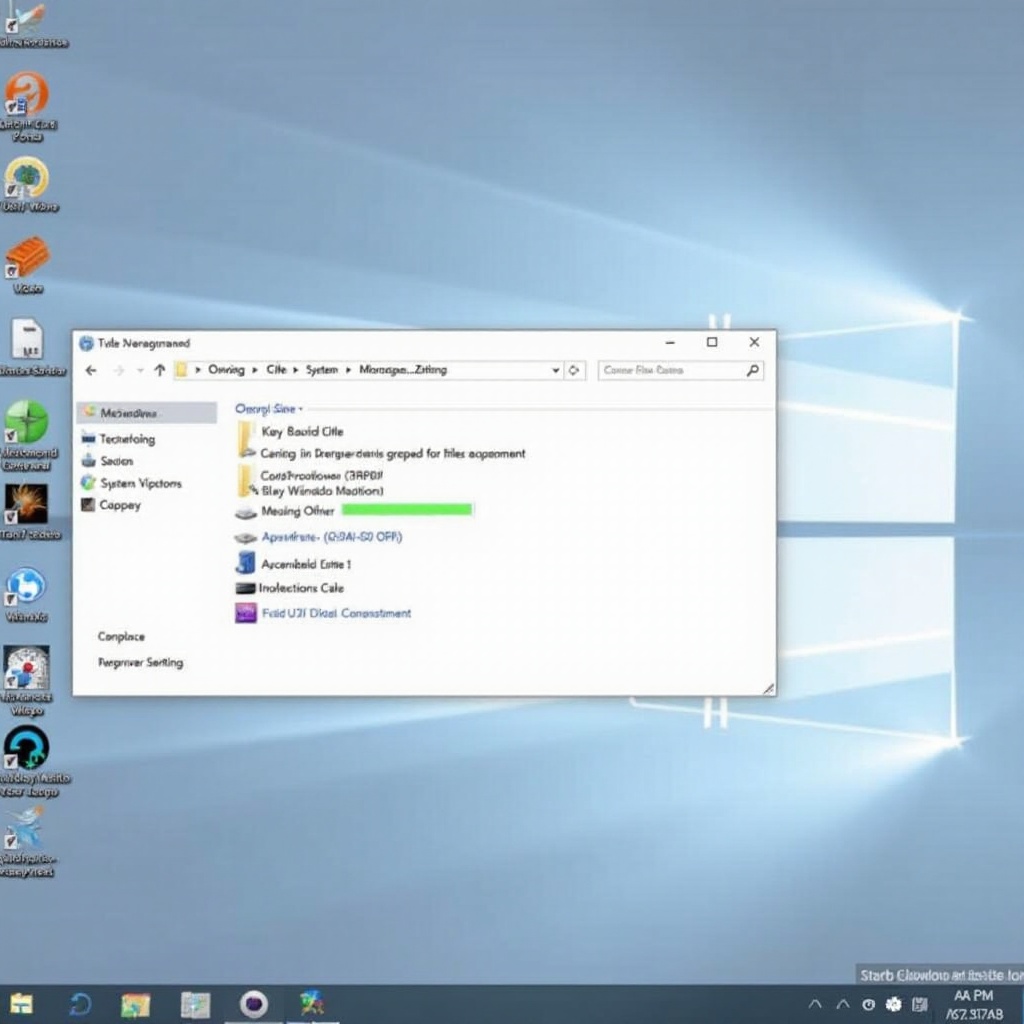1024x1024 pixels.
Task: Click the blue circular arrow taskbar icon
Action: pyautogui.click(x=81, y=1004)
